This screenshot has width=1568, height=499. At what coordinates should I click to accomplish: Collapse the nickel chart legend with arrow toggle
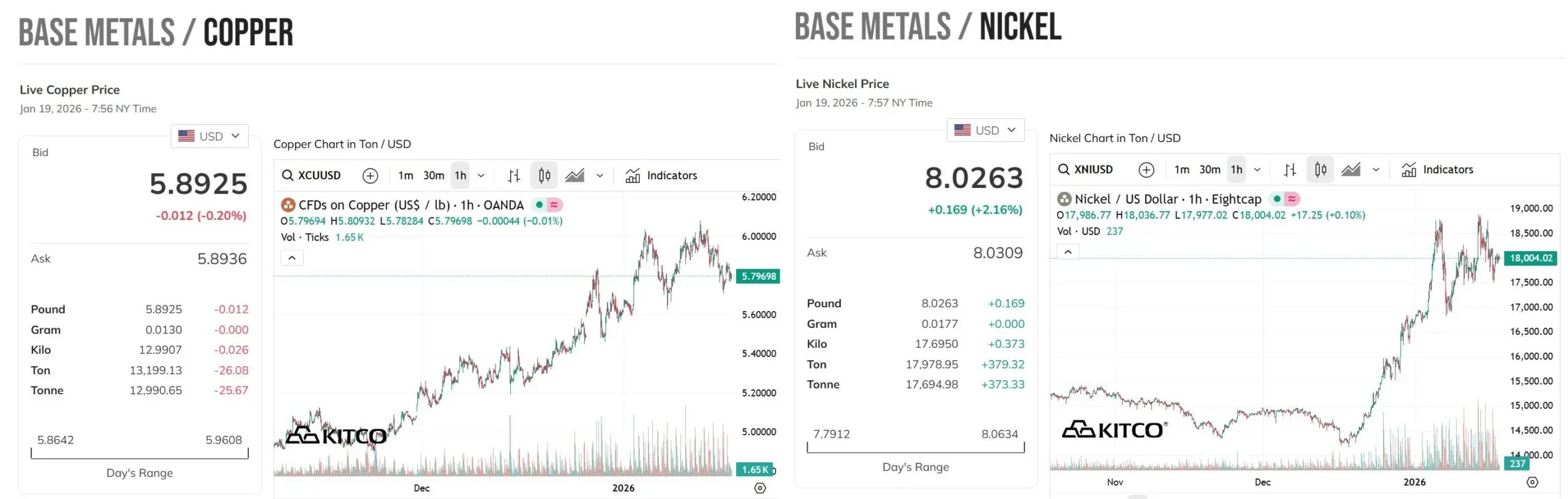tap(1068, 252)
